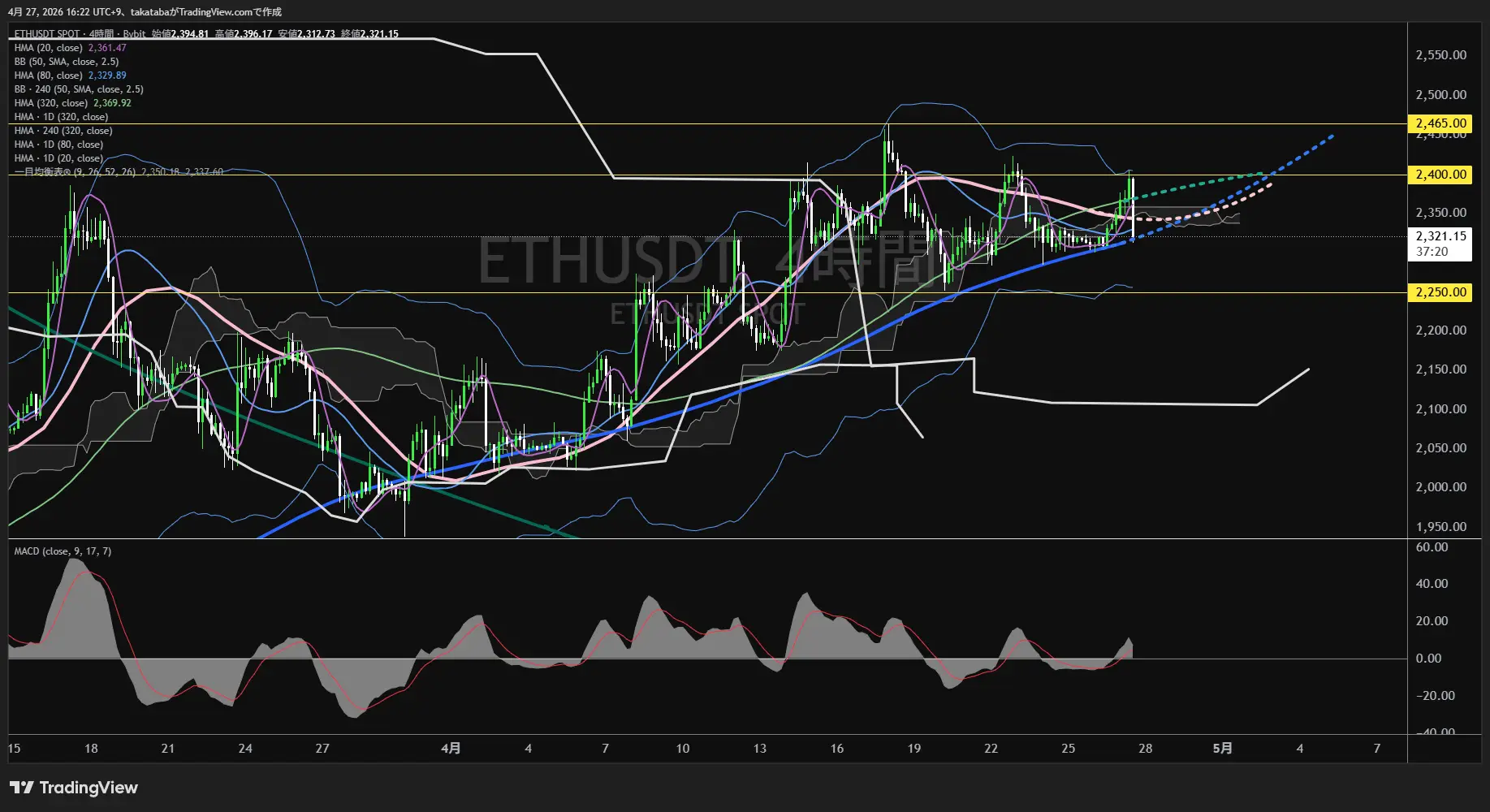Click the HMA (20, close) indicator label
Viewport: 1490px width, 812px height.
pos(49,48)
